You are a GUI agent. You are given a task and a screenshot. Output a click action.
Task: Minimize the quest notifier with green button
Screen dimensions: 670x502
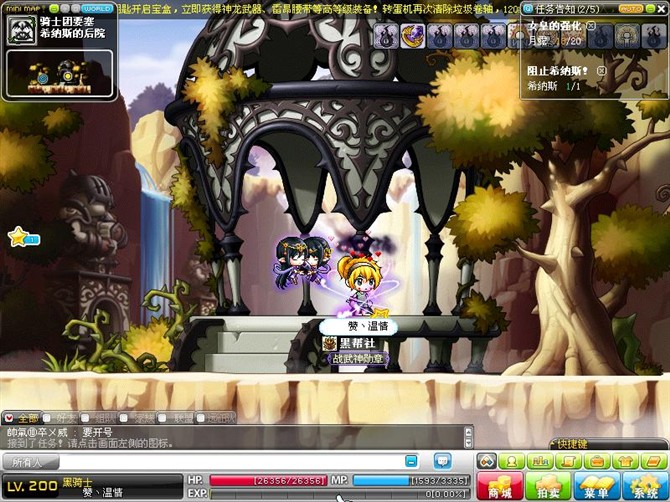(x=648, y=8)
